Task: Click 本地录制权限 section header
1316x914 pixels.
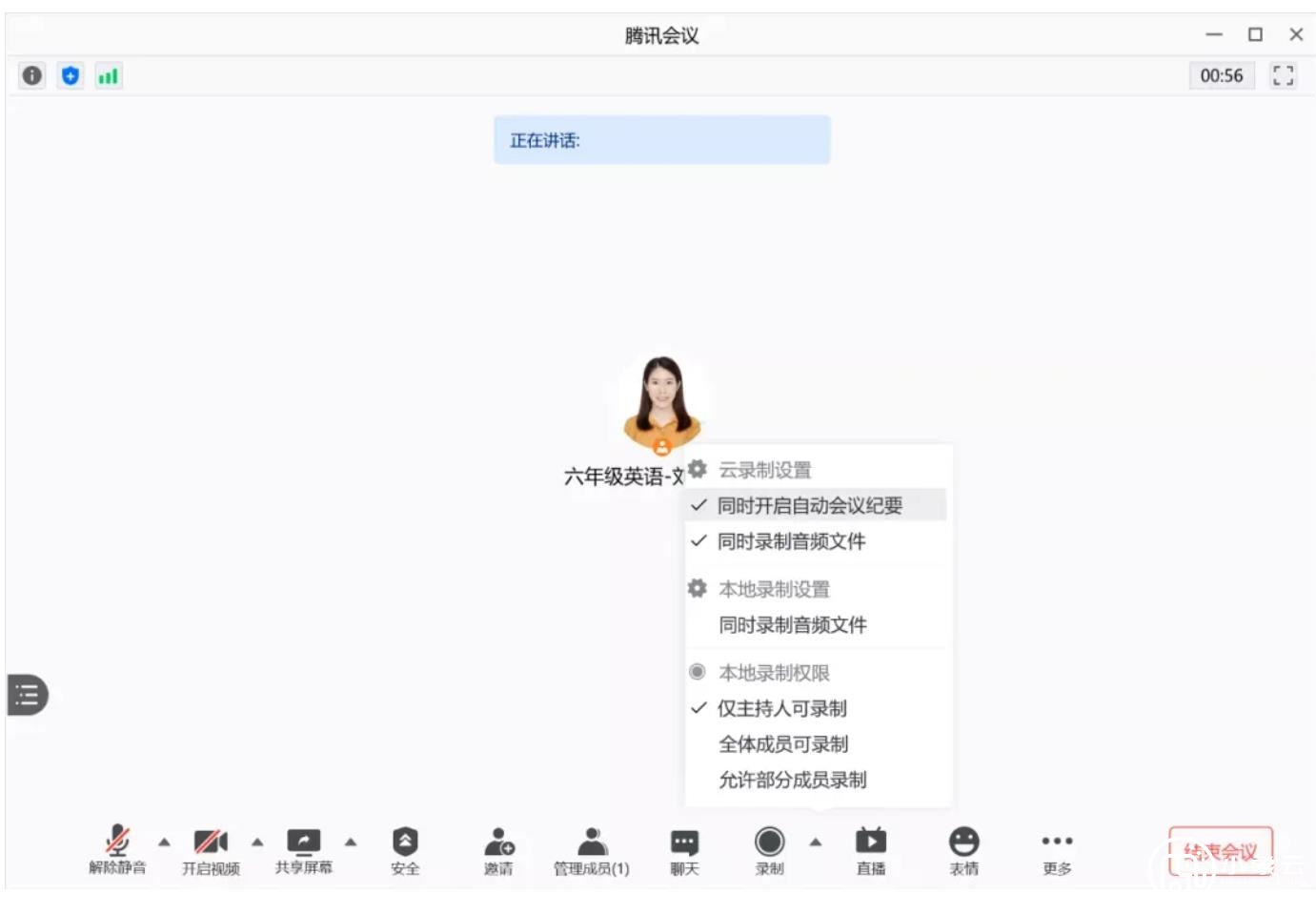Action: tap(759, 673)
